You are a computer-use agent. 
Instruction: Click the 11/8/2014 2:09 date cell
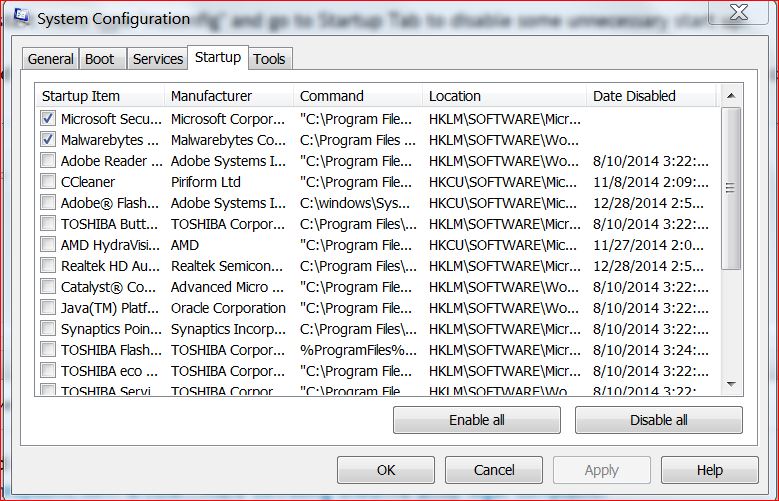[x=651, y=182]
